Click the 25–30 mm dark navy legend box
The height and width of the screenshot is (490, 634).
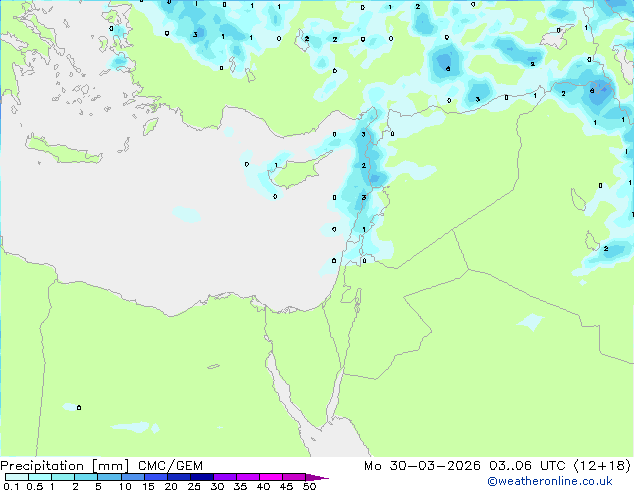point(201,477)
